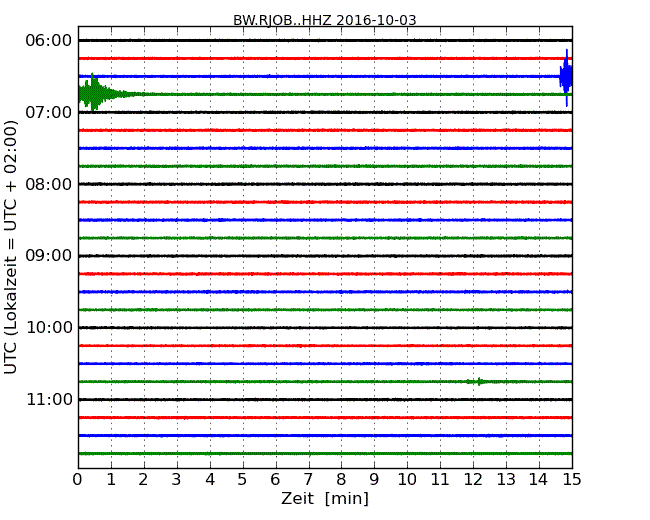Select x-axis tick label 15
The height and width of the screenshot is (520, 650).
(572, 479)
